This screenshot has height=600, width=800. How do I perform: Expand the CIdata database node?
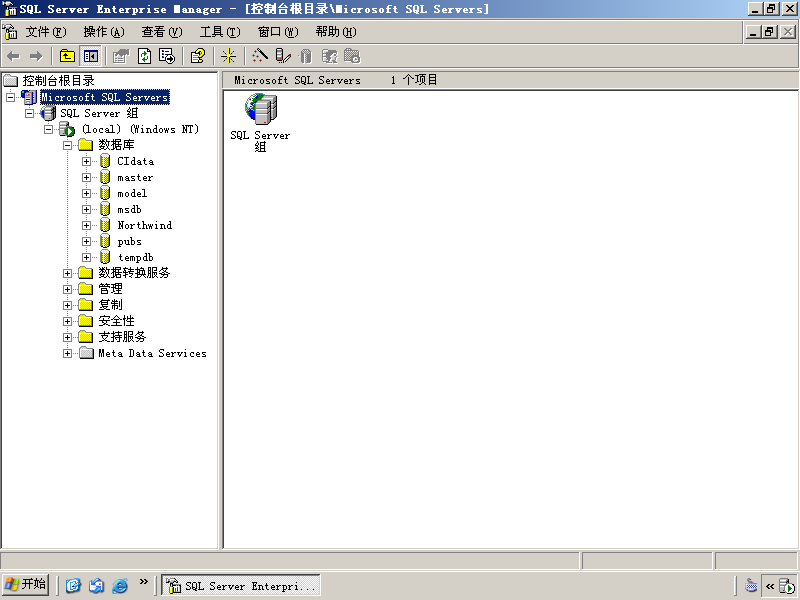coord(86,161)
